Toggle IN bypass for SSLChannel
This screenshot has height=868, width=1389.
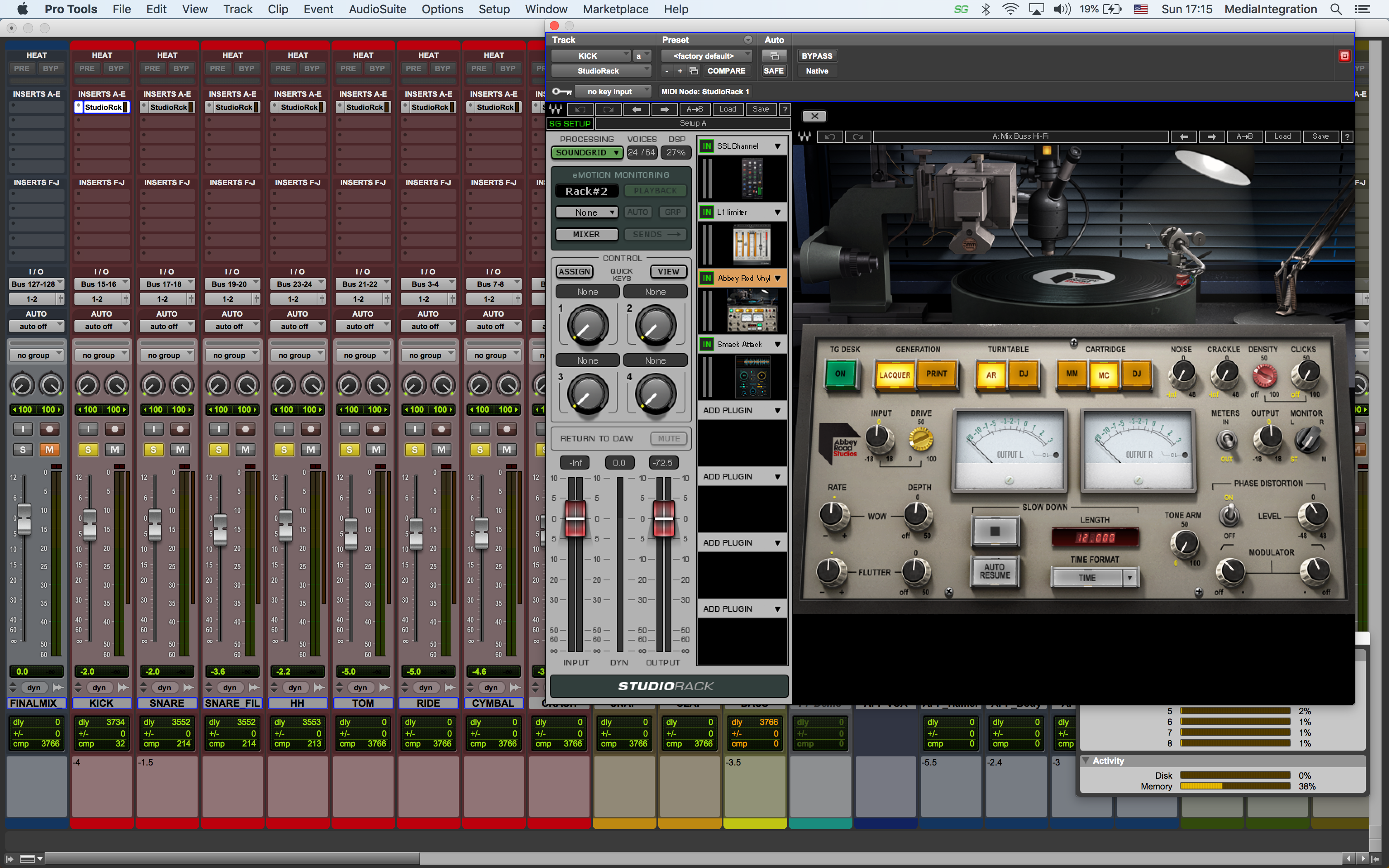[706, 146]
